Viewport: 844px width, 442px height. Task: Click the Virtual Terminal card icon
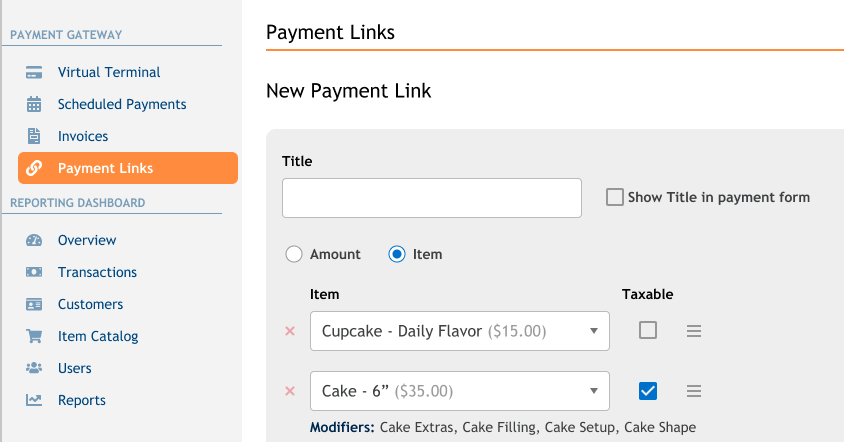34,72
